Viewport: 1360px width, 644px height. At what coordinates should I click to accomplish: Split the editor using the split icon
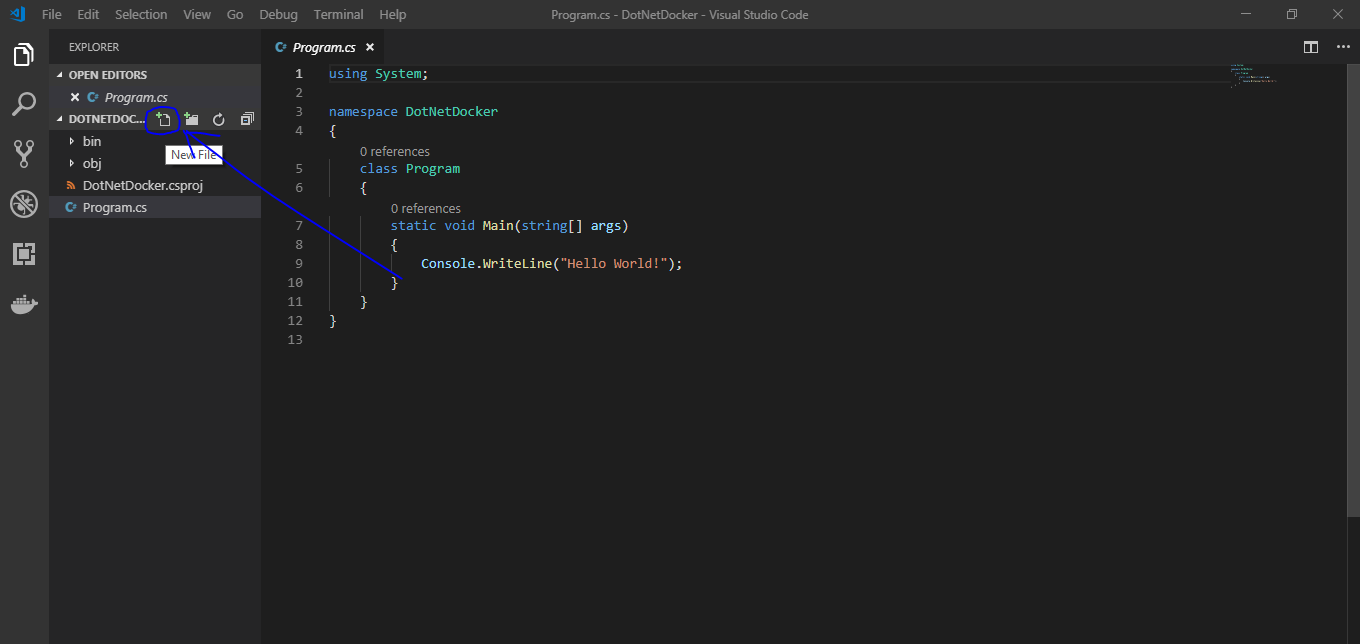click(x=1310, y=47)
